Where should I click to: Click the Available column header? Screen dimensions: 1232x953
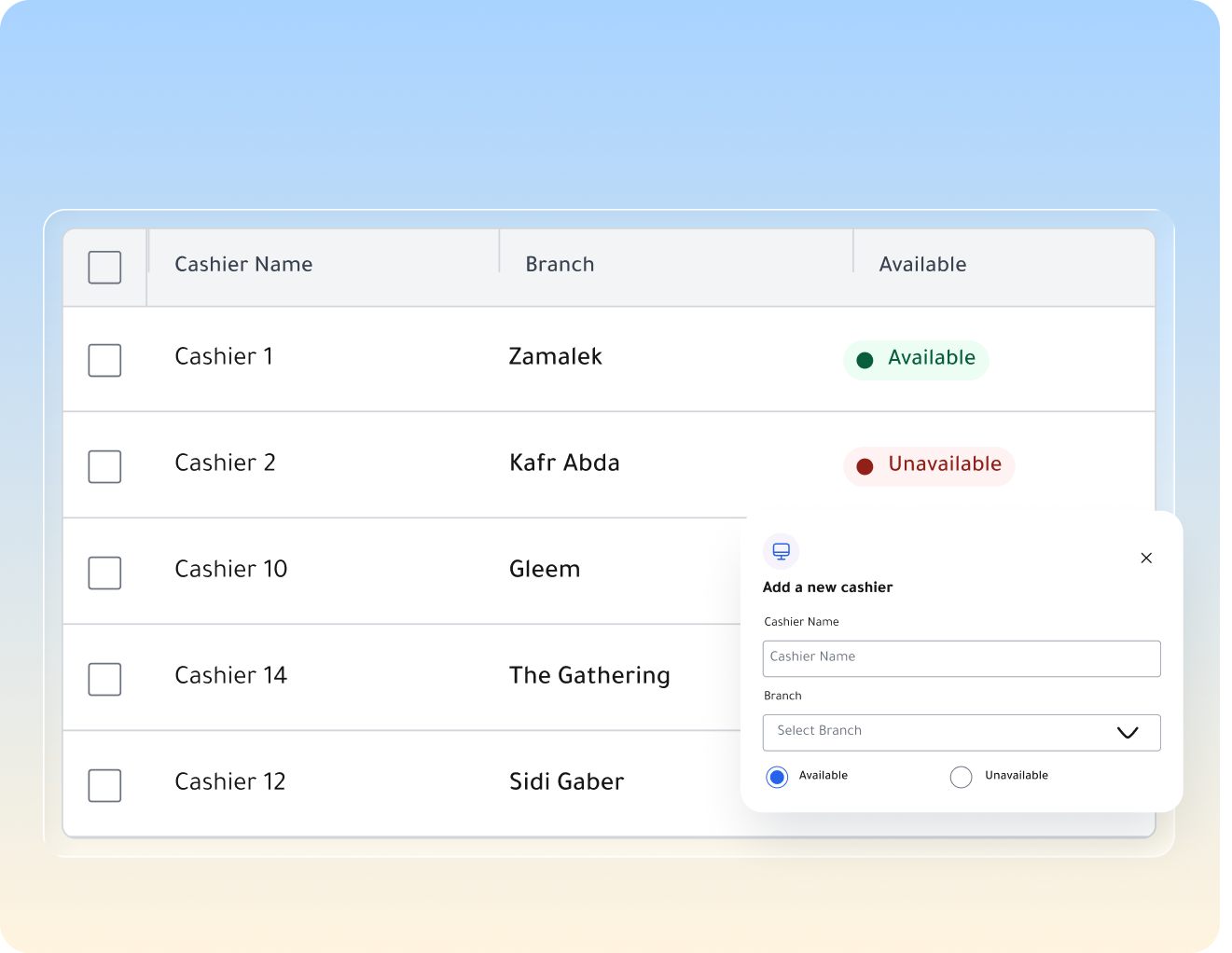tap(922, 265)
